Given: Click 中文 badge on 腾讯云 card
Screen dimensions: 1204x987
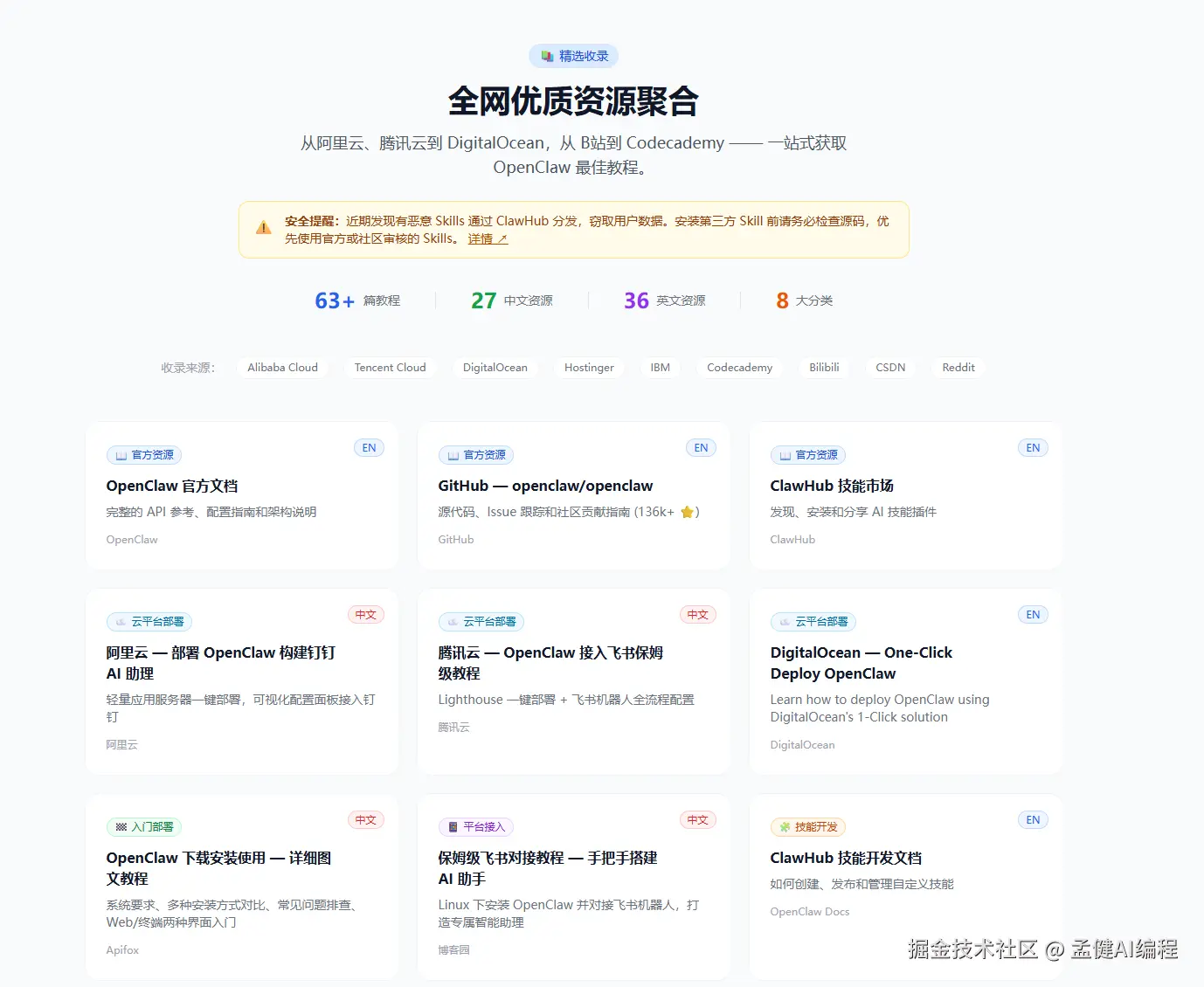Looking at the screenshot, I should pos(698,615).
